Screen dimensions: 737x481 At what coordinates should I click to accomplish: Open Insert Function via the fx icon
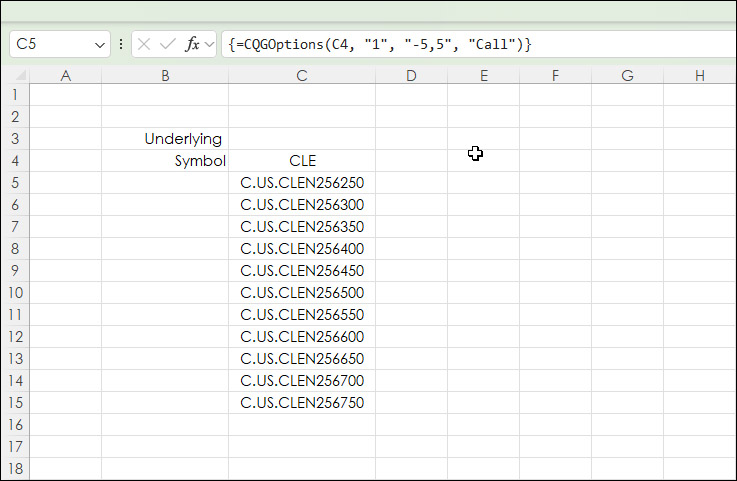[x=193, y=44]
